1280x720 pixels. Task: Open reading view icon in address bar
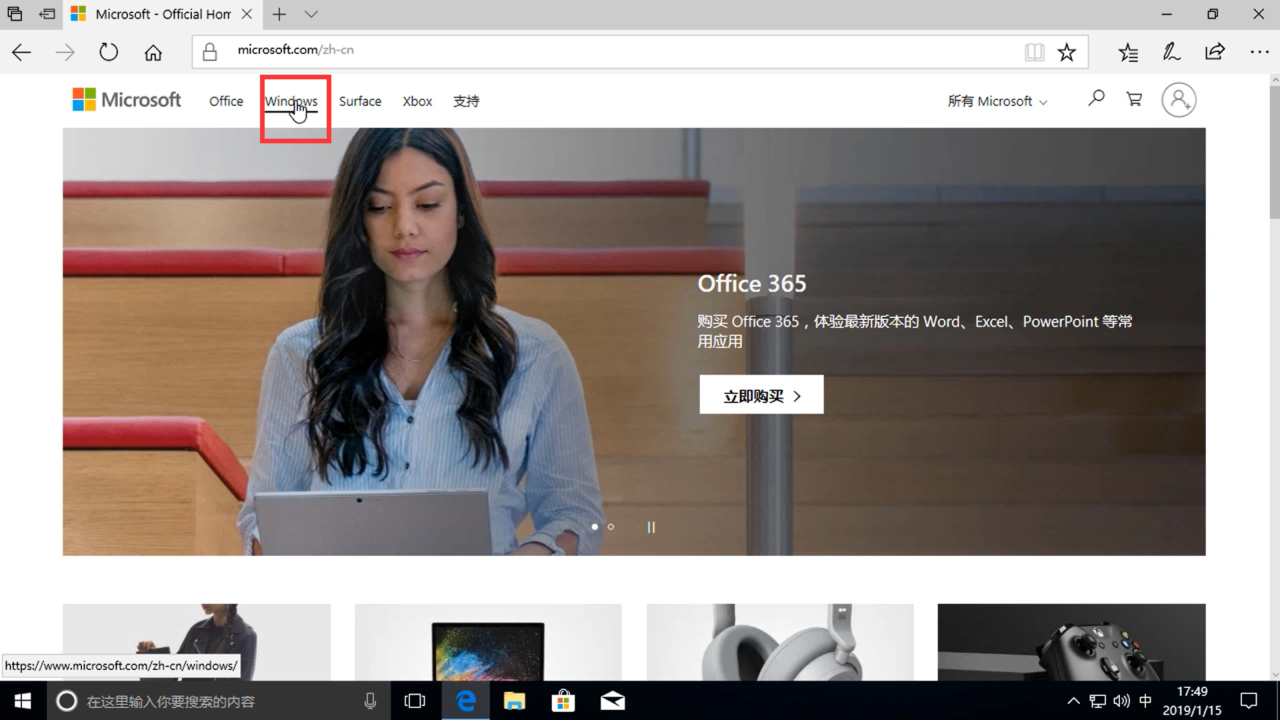1034,52
